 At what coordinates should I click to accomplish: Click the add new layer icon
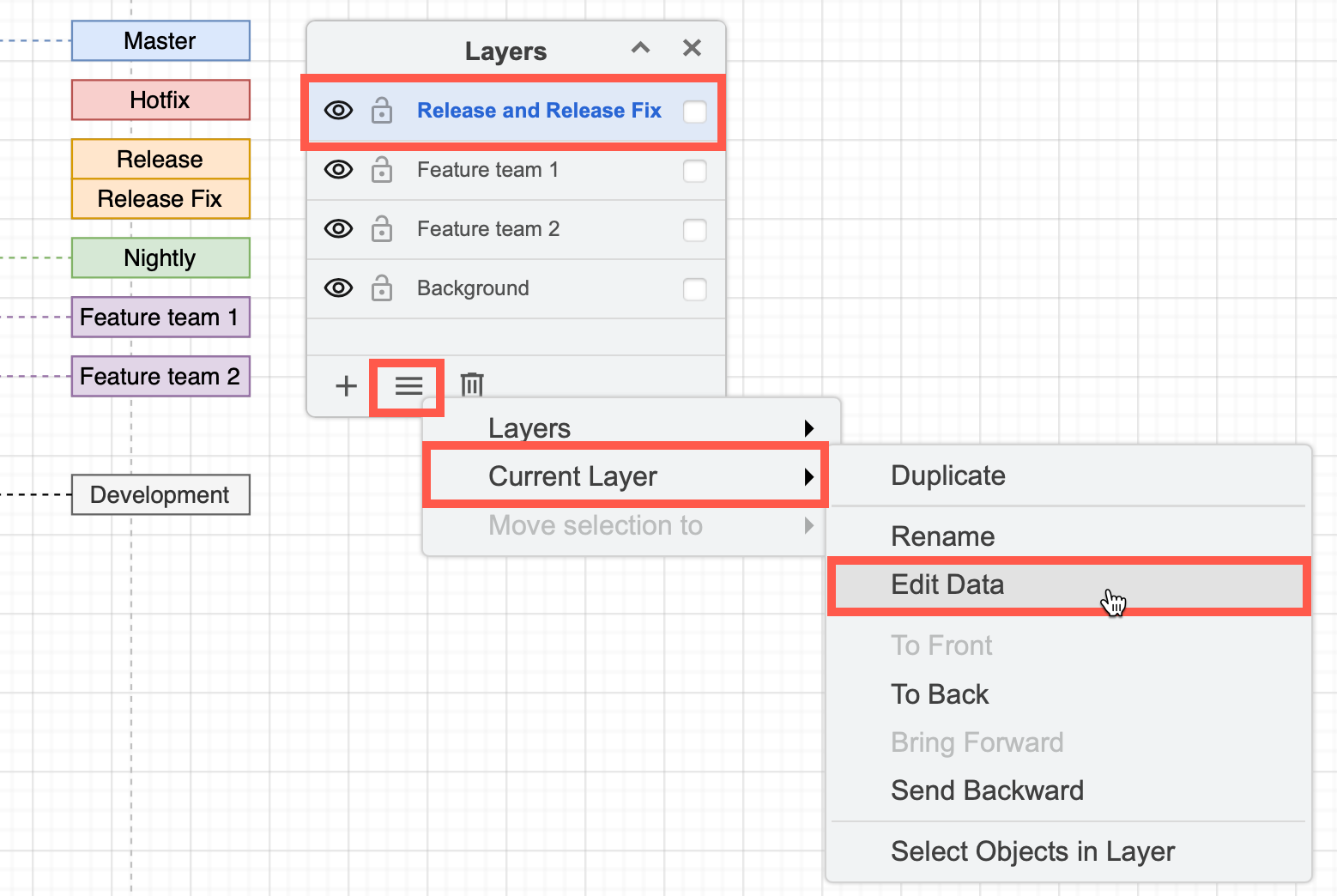(344, 385)
